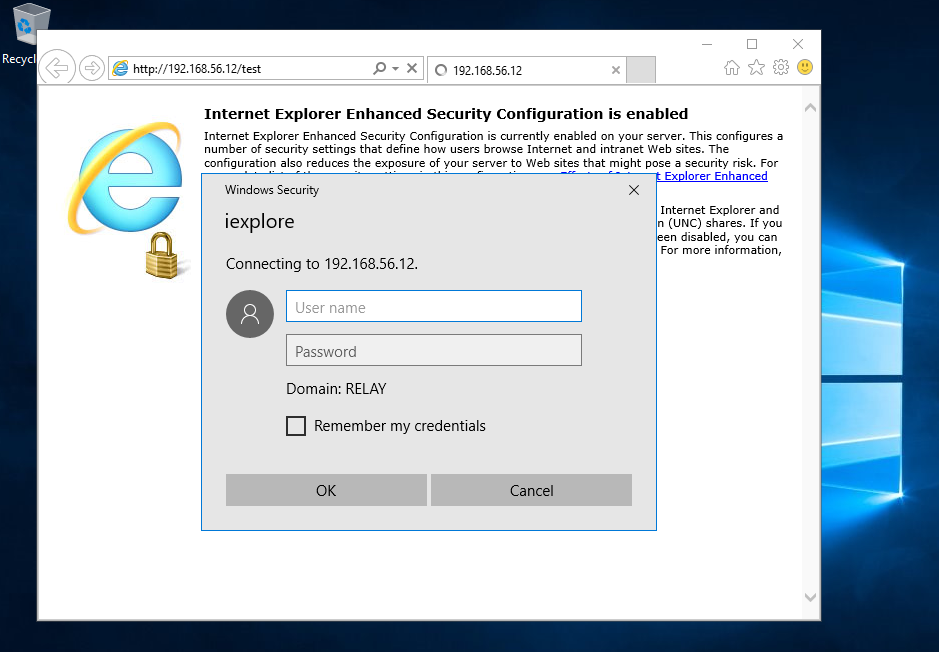
Task: Close the Windows Security dialog with X
Action: click(634, 189)
